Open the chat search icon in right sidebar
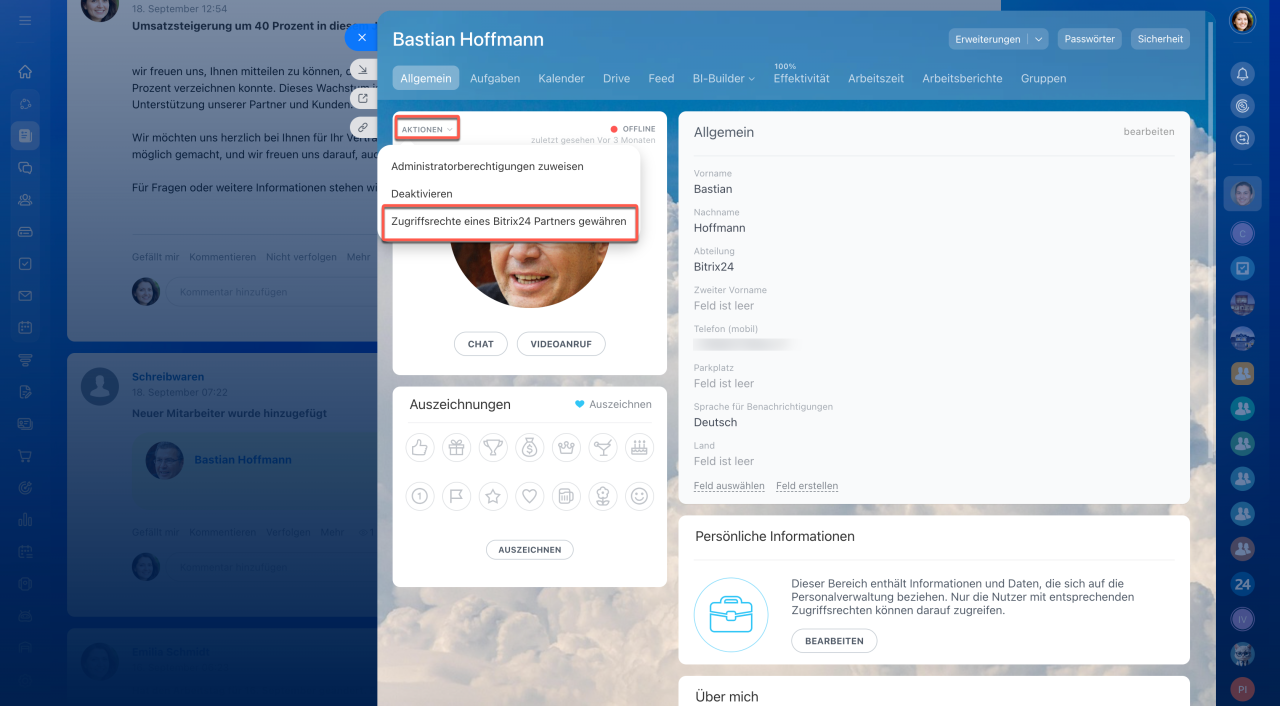The width and height of the screenshot is (1280, 706). coord(1242,139)
